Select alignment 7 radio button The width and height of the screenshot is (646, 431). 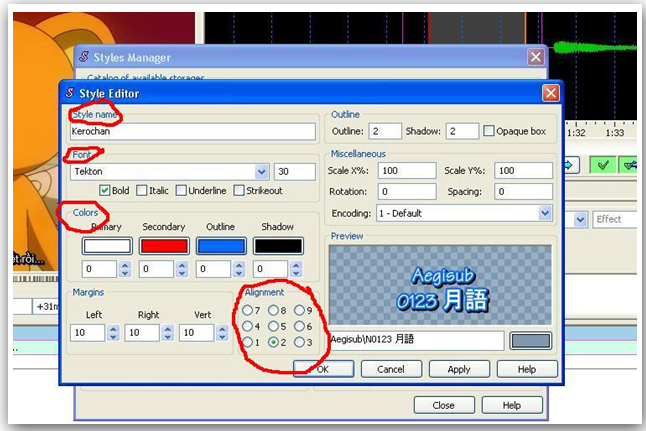pos(247,310)
